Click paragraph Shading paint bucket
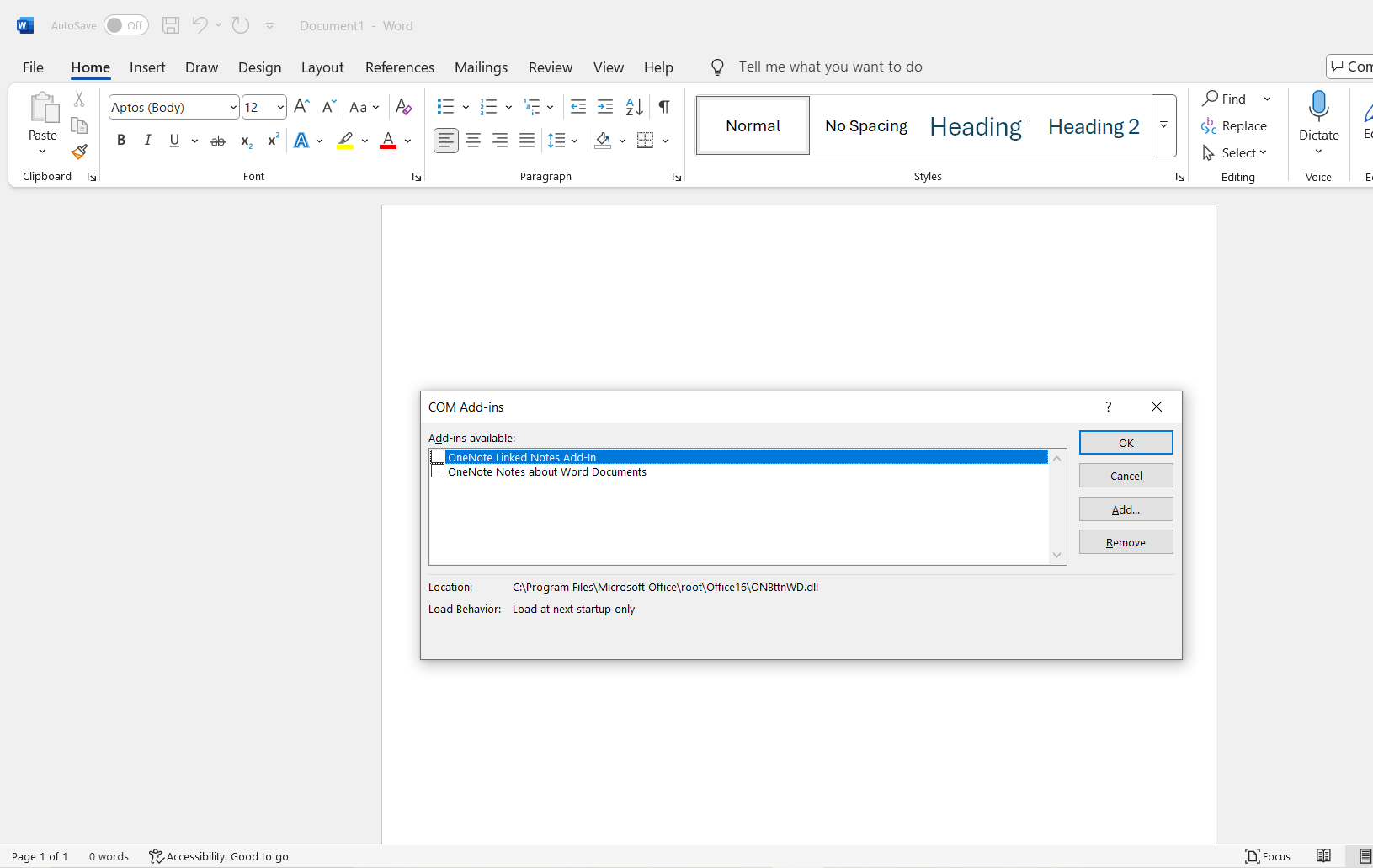Screen dimensions: 1373x868 [603, 141]
